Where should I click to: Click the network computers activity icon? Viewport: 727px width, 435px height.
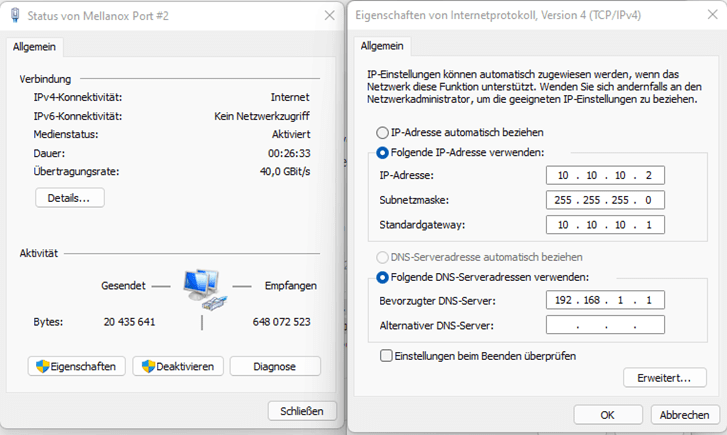click(204, 289)
